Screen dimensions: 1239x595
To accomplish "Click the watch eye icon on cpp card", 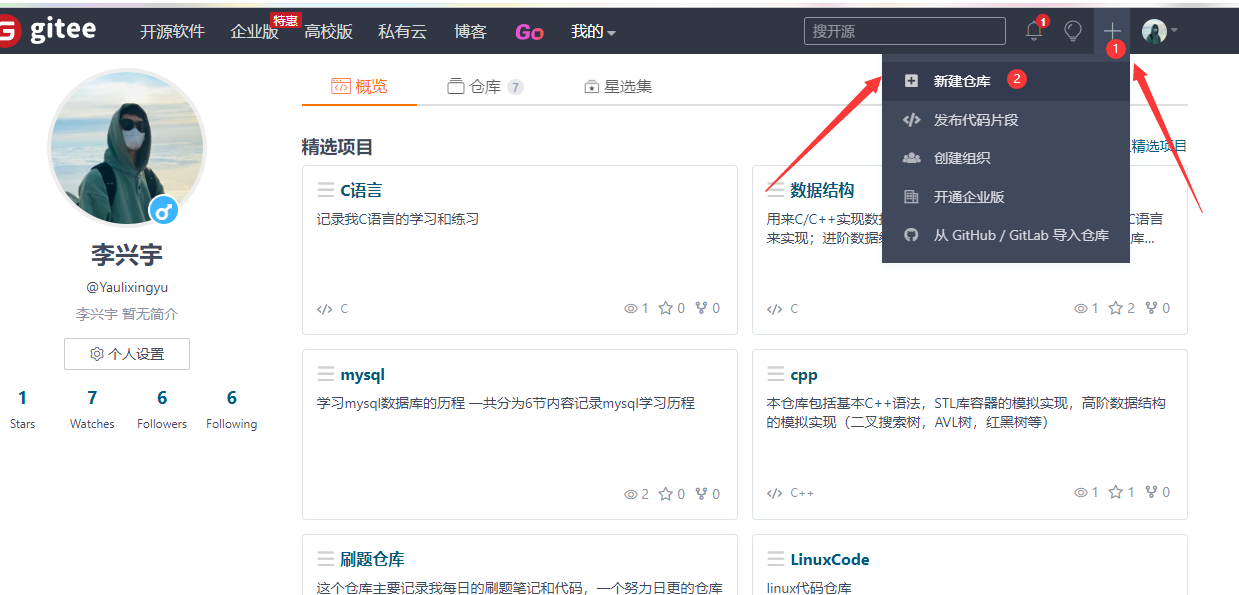I will [x=1081, y=493].
